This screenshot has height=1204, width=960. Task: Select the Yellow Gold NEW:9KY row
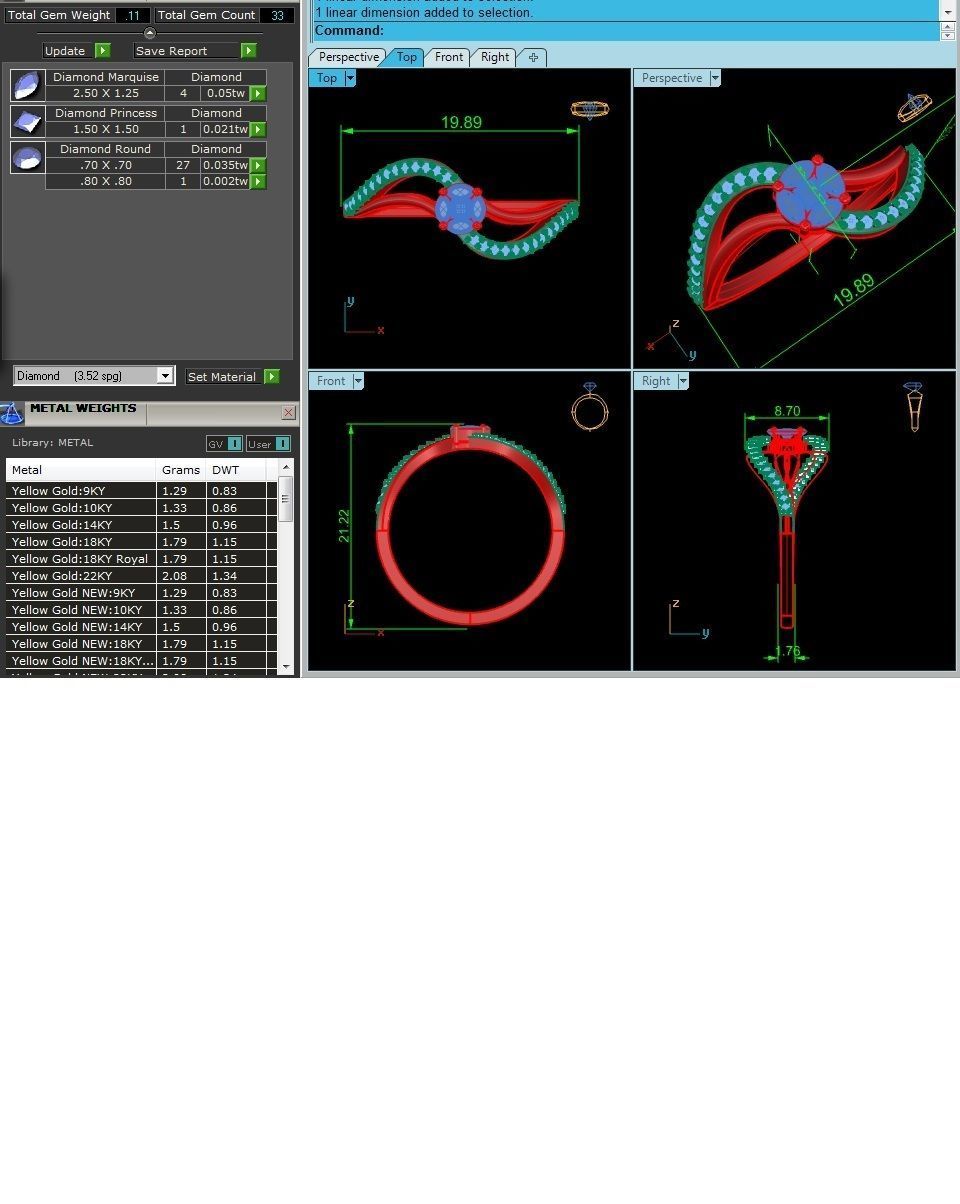tap(141, 593)
